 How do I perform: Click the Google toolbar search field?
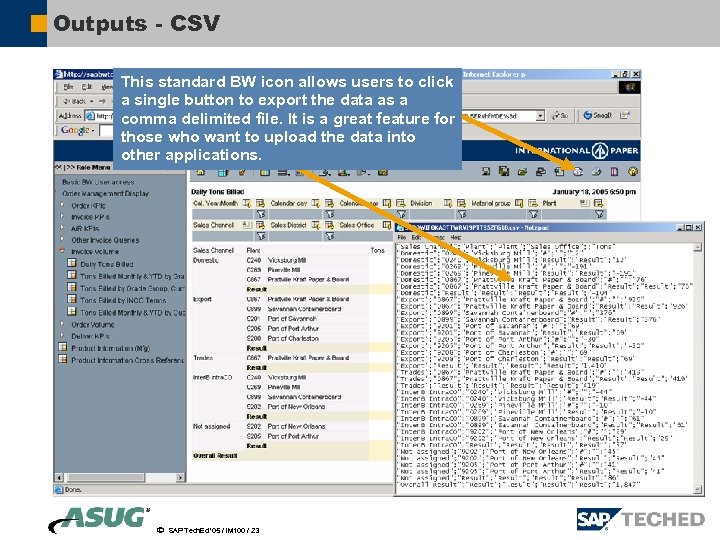[x=106, y=131]
